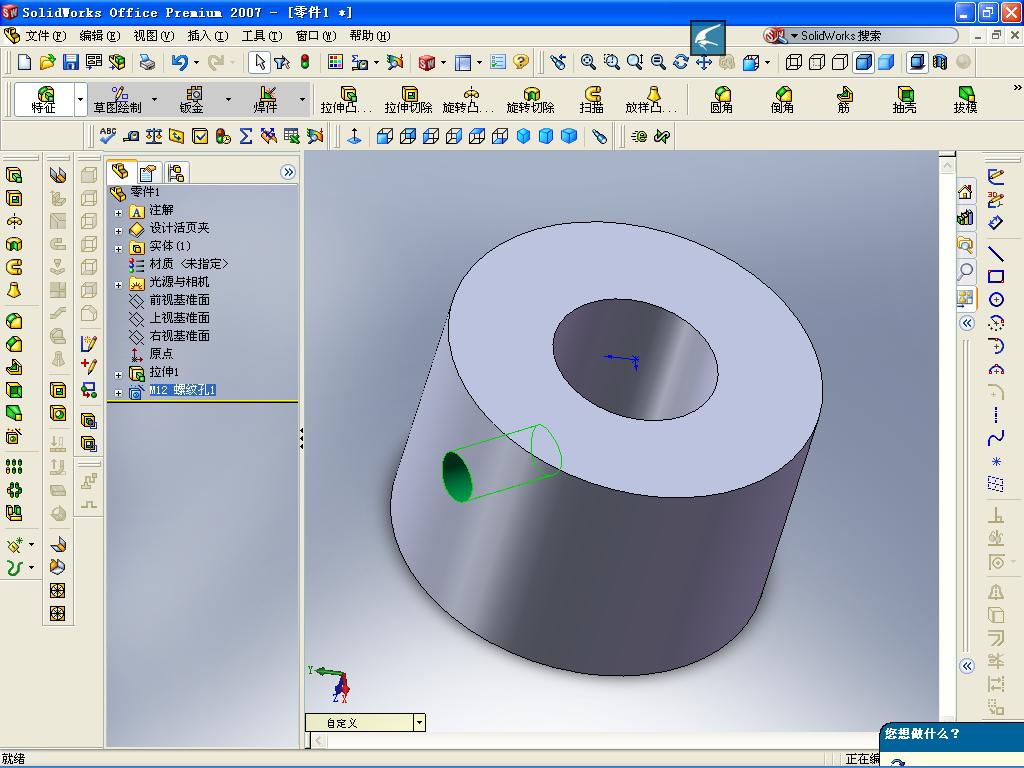Undo the last action
Screen dimensions: 1024x768
tap(179, 62)
